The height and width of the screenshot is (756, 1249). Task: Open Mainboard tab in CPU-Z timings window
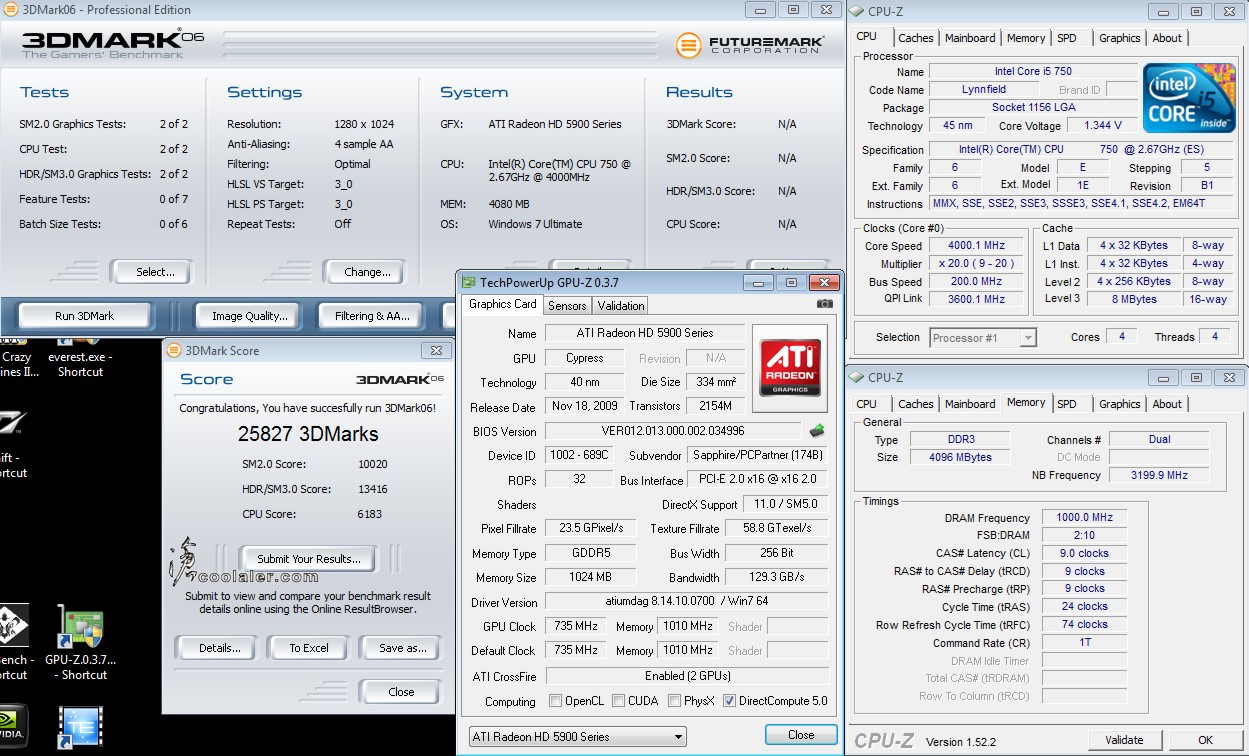point(970,404)
